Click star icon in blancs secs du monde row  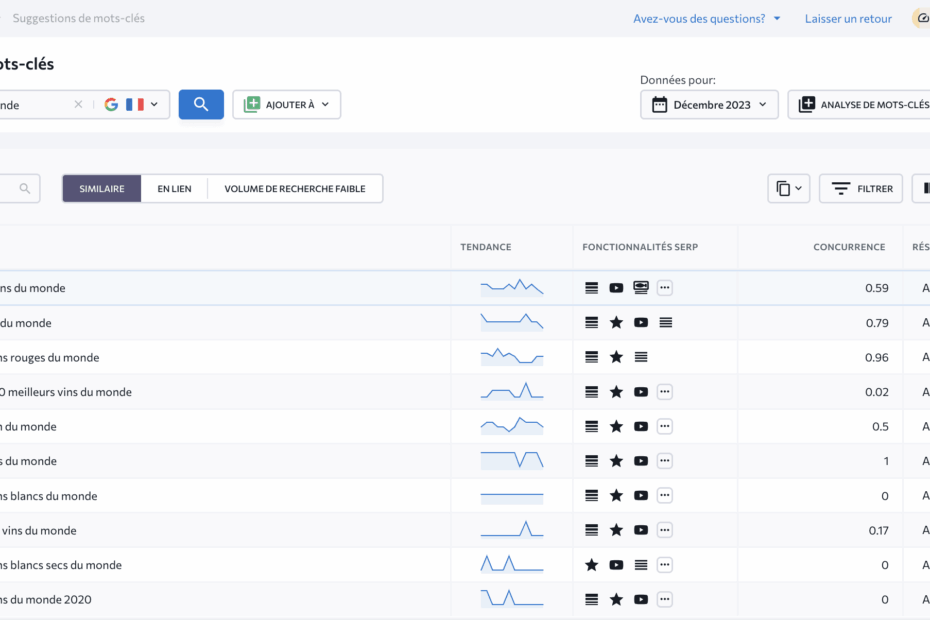(x=591, y=565)
